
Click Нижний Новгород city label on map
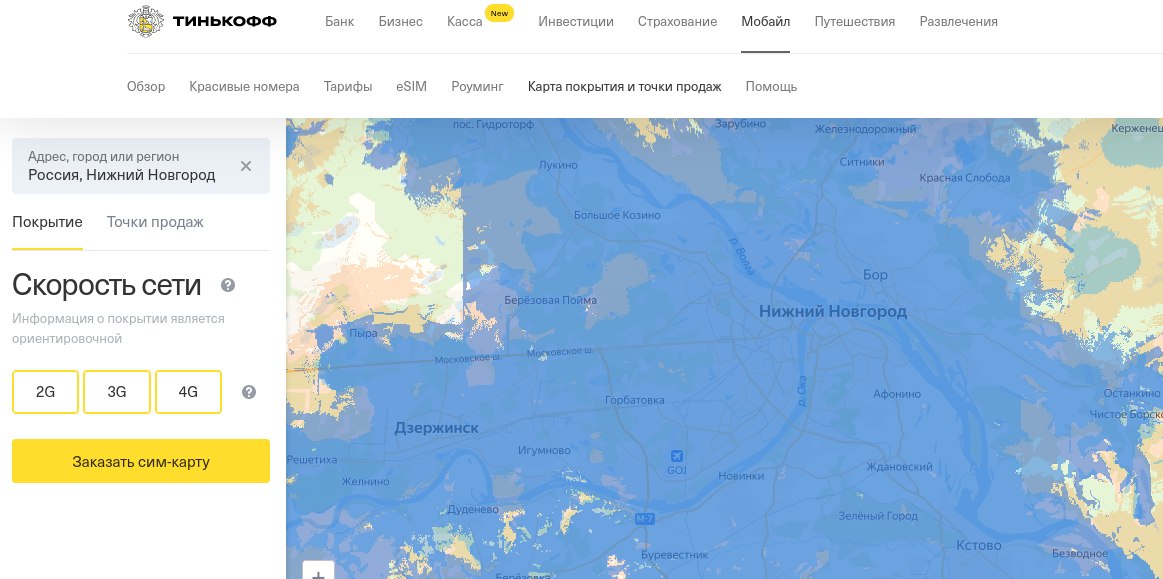tap(833, 311)
